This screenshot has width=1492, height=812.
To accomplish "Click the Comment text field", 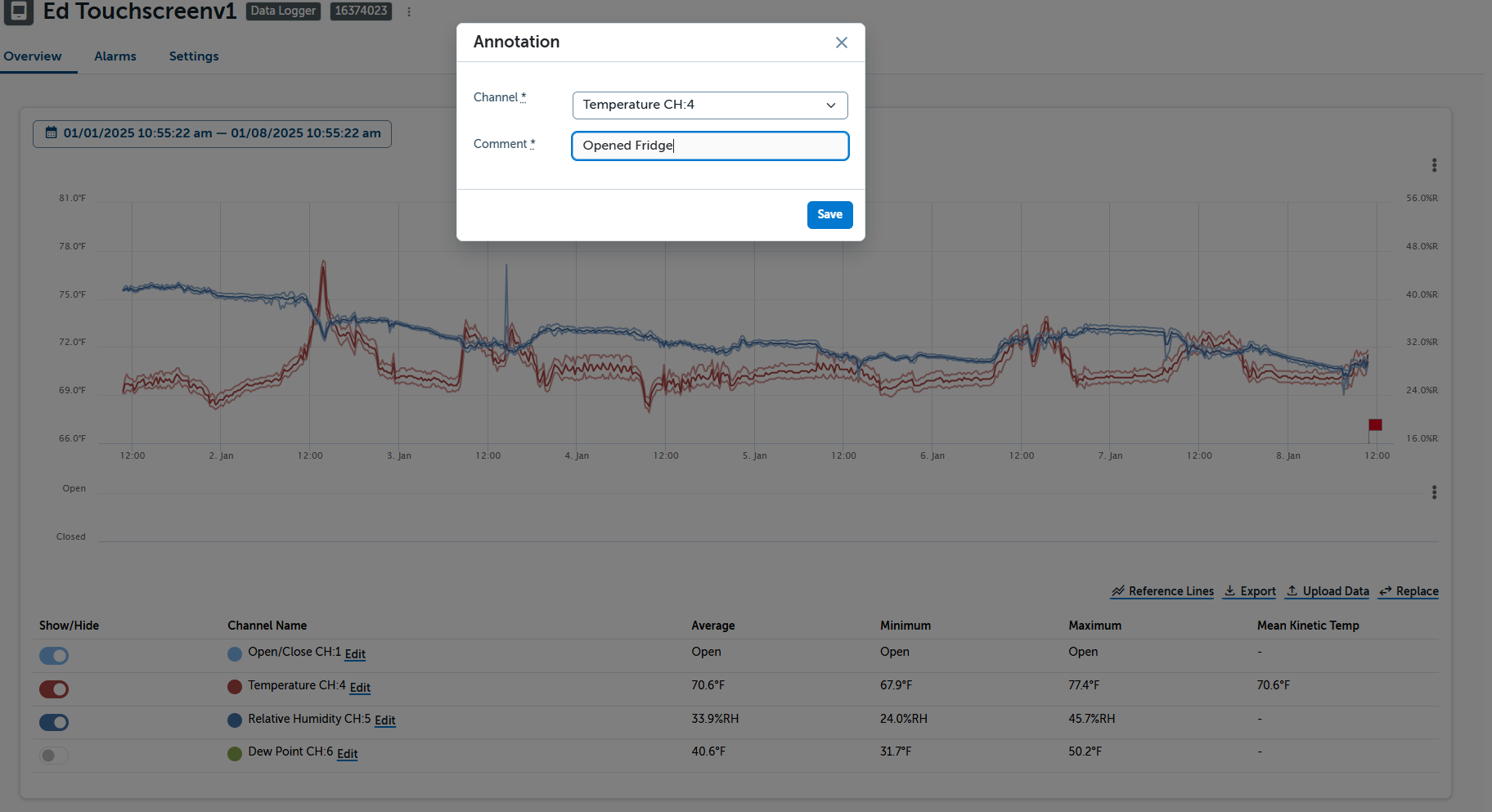I will click(709, 146).
